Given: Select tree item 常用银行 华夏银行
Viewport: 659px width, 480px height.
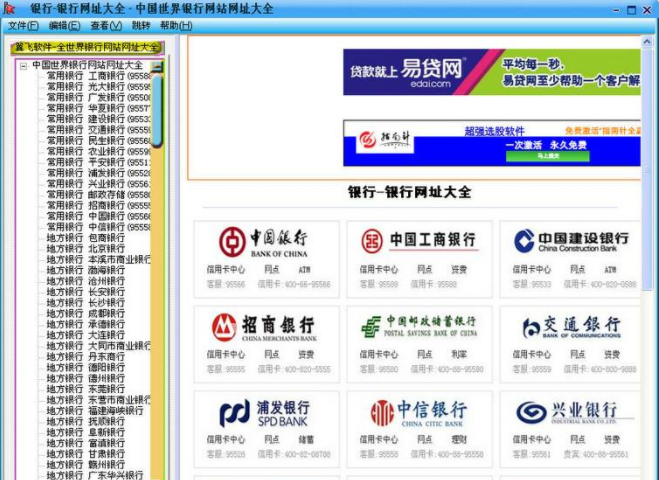Looking at the screenshot, I should 98,108.
